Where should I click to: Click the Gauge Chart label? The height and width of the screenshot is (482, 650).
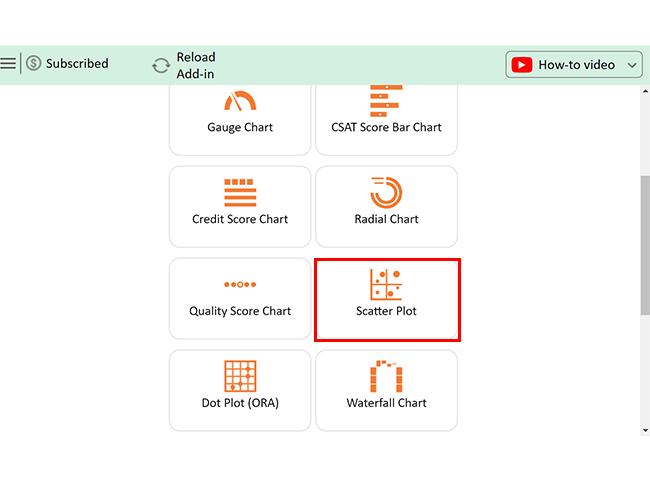point(240,127)
